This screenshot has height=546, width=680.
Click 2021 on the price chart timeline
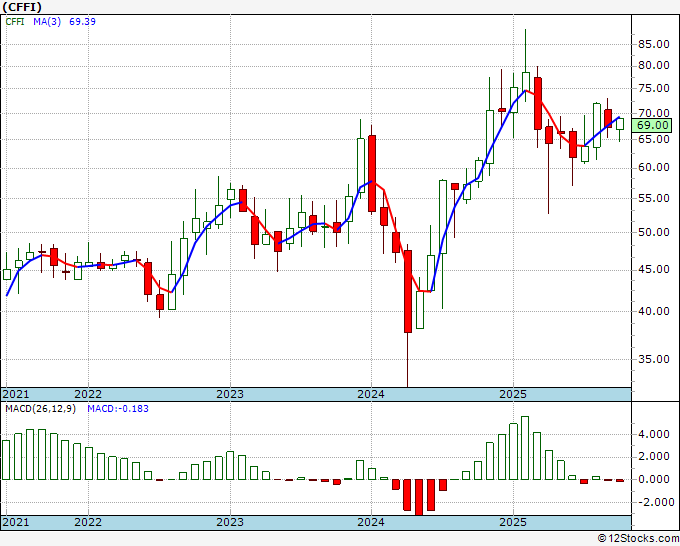pyautogui.click(x=16, y=394)
